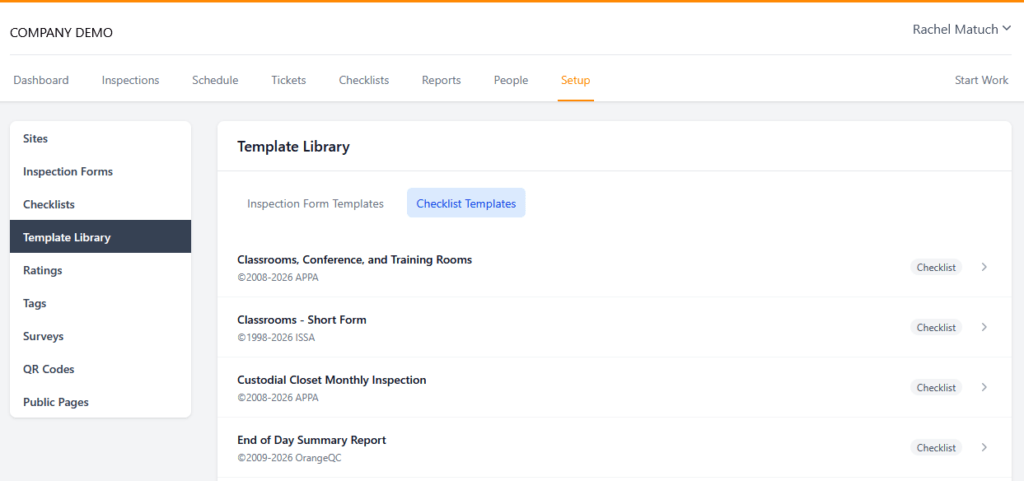Viewport: 1024px width, 481px height.
Task: Open QR Codes setup page
Action: 49,369
